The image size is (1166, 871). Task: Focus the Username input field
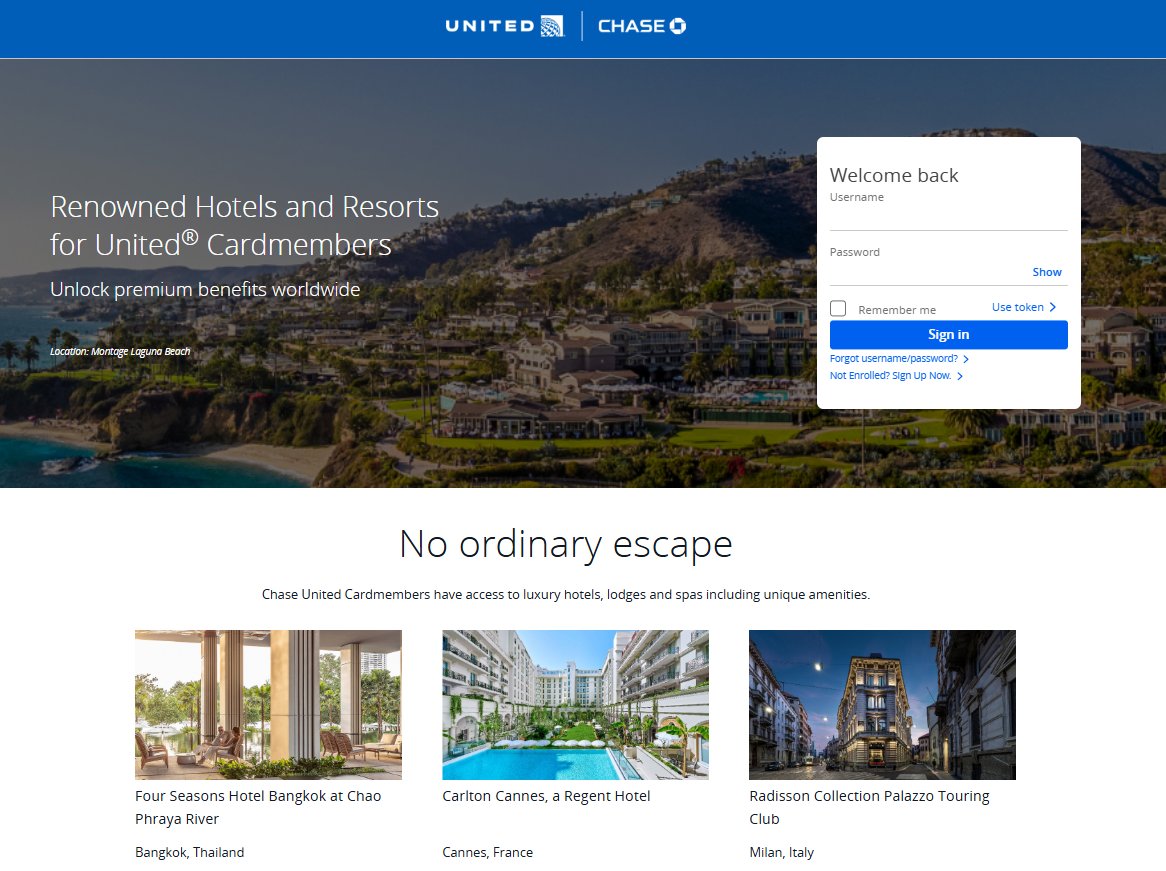[x=948, y=219]
